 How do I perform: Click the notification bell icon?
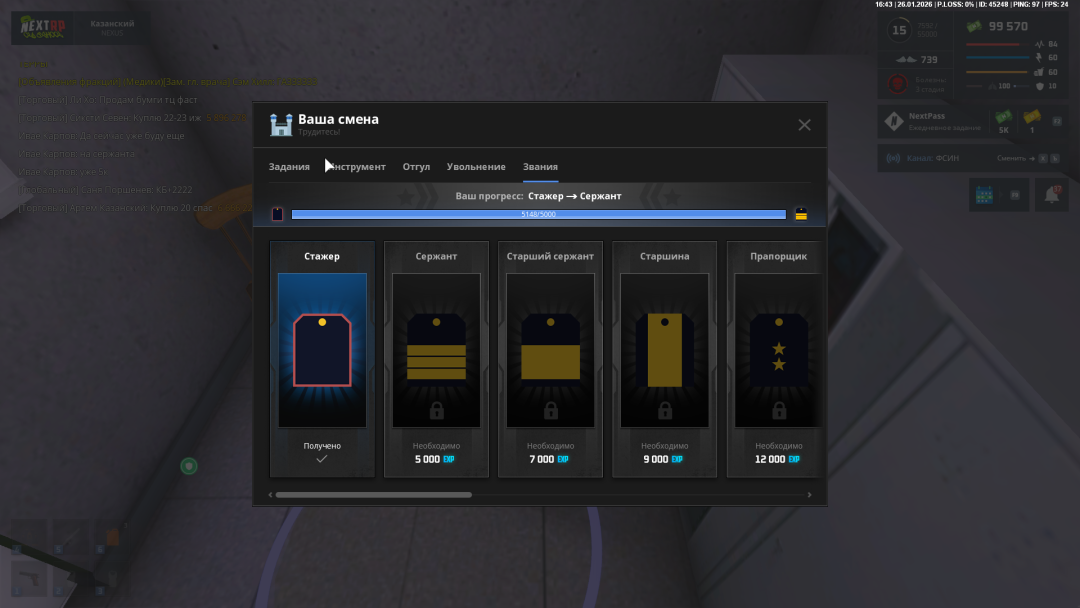tap(1051, 195)
